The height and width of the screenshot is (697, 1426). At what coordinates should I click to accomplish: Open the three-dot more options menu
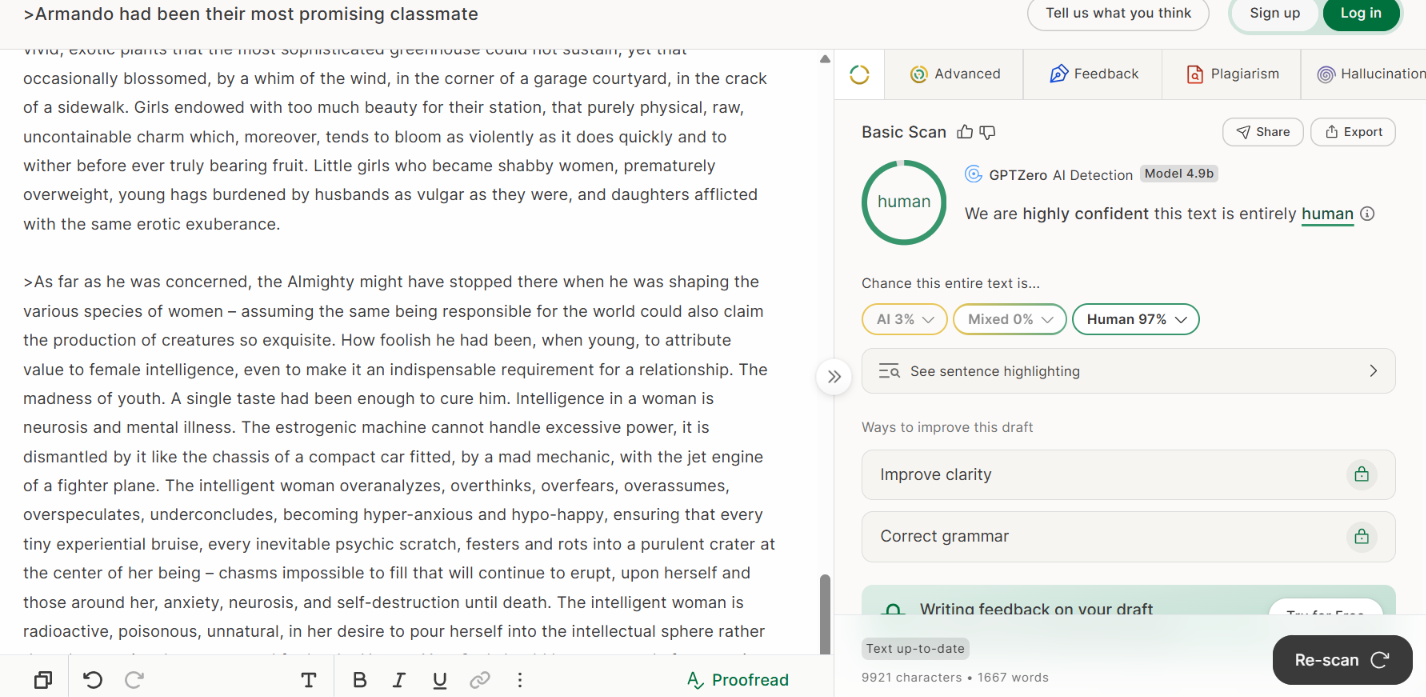pyautogui.click(x=520, y=680)
